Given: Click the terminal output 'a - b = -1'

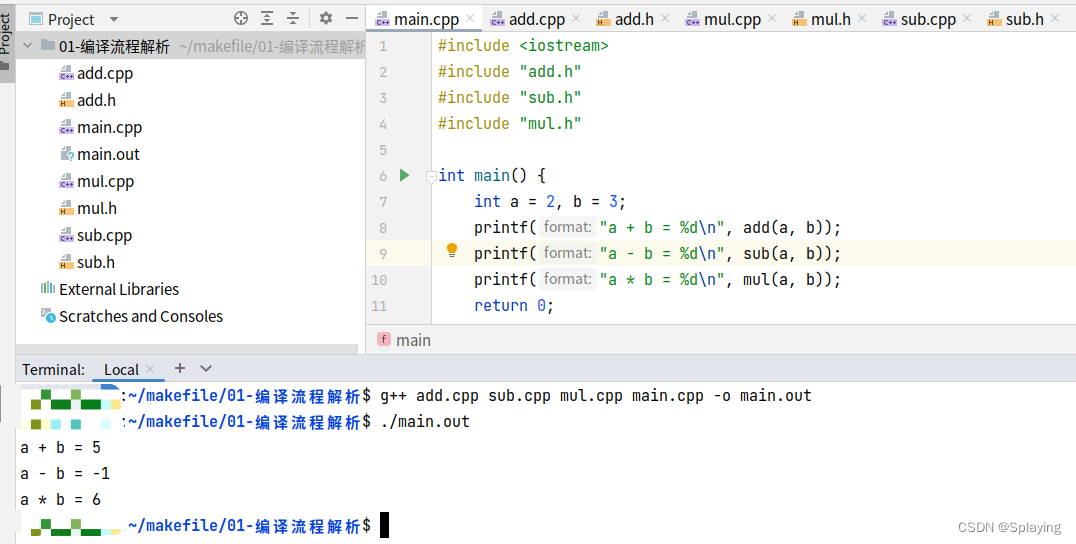Looking at the screenshot, I should 65,473.
